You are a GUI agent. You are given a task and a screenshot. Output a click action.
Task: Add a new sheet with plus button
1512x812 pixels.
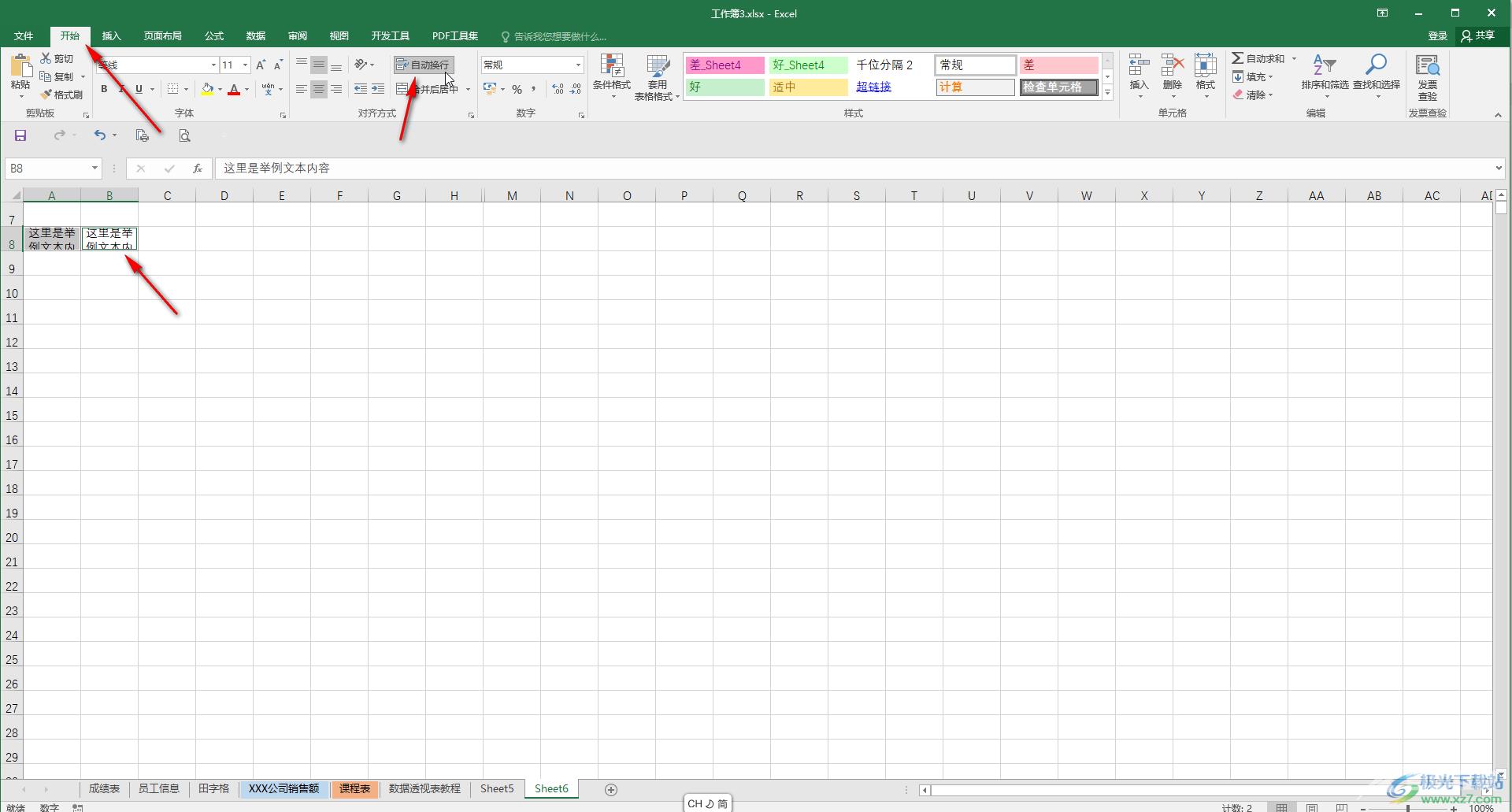click(x=610, y=789)
